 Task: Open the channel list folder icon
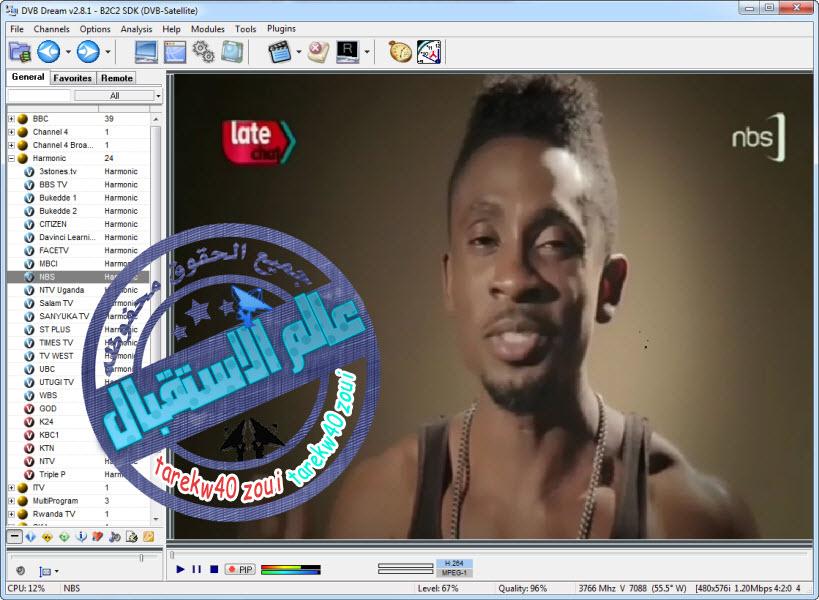(20, 52)
